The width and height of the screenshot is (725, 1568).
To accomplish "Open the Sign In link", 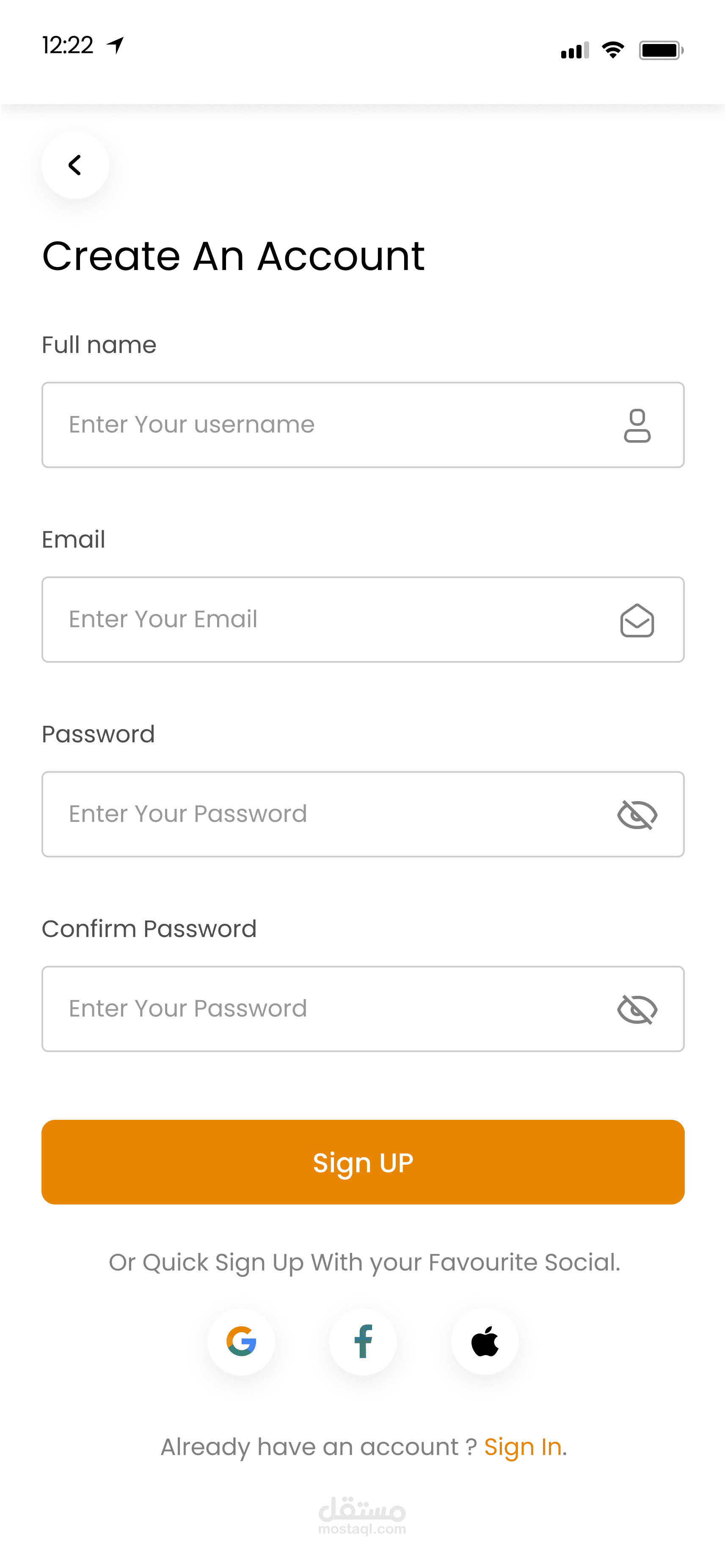I will pos(523,1447).
